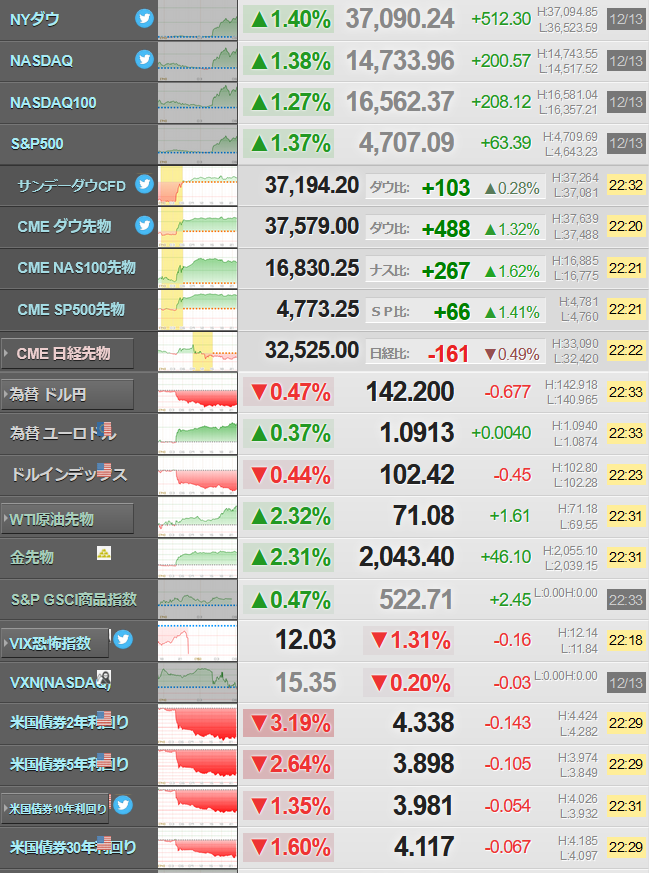650x873 pixels.
Task: Click the Twitter icon beside CME ダウ先物
Action: 144,225
